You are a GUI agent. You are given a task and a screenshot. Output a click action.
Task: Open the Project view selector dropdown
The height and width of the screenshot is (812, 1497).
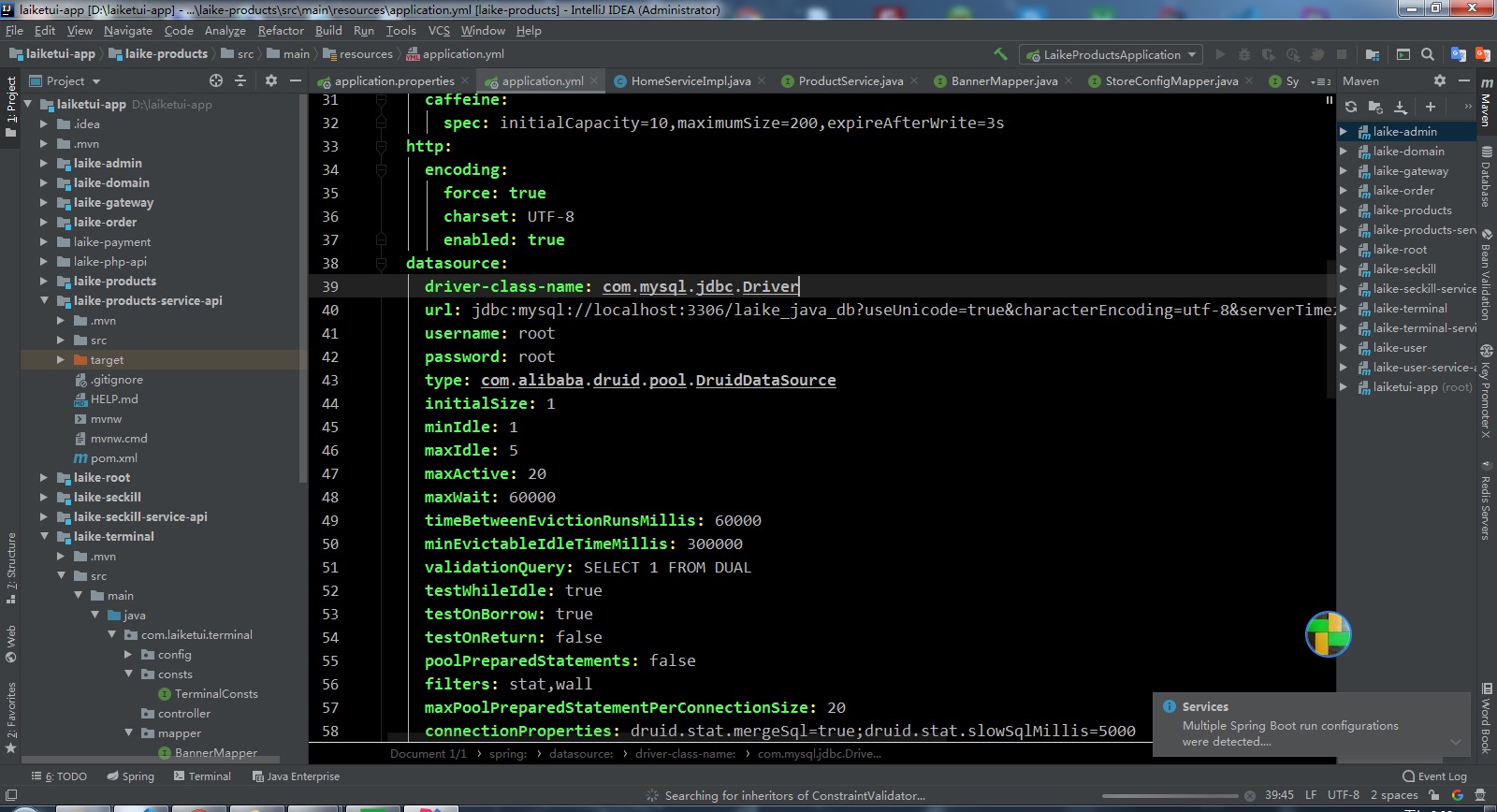[65, 80]
